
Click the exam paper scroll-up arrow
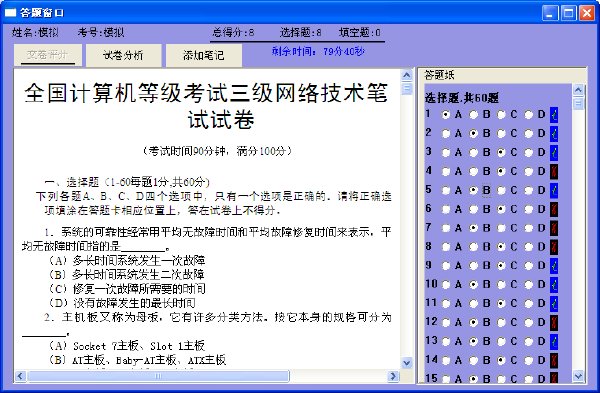pos(407,75)
